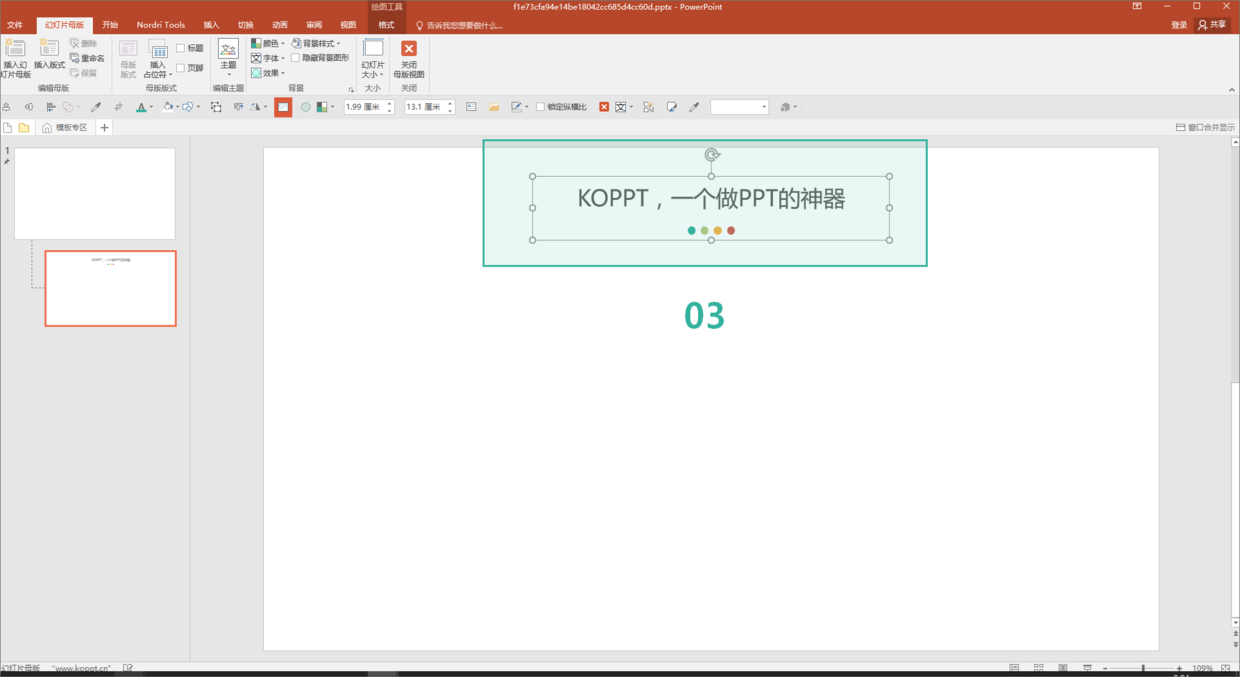Open the Fonts (字体) dropdown

(x=268, y=58)
